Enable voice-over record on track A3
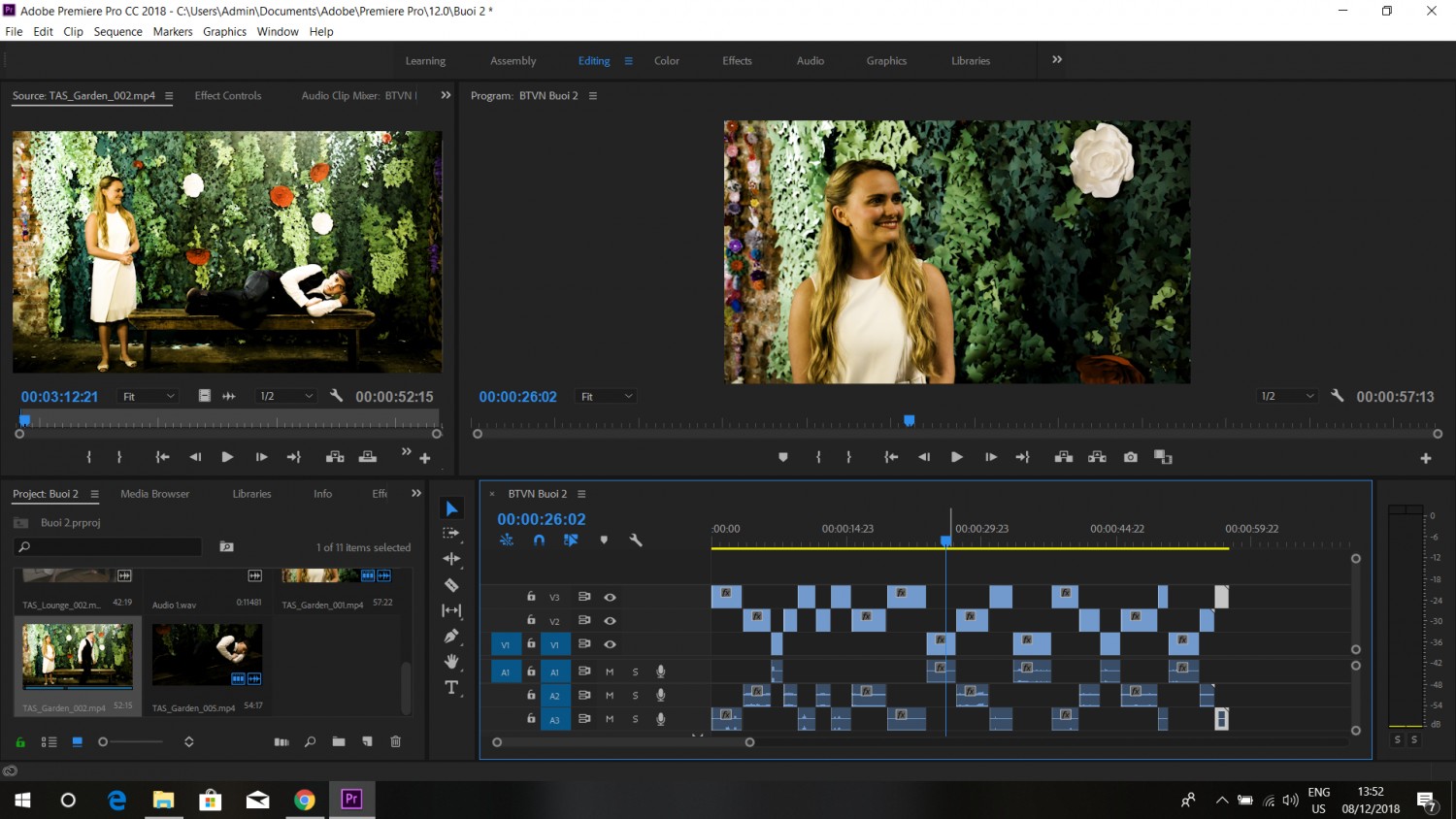The width and height of the screenshot is (1456, 819). pyautogui.click(x=661, y=719)
